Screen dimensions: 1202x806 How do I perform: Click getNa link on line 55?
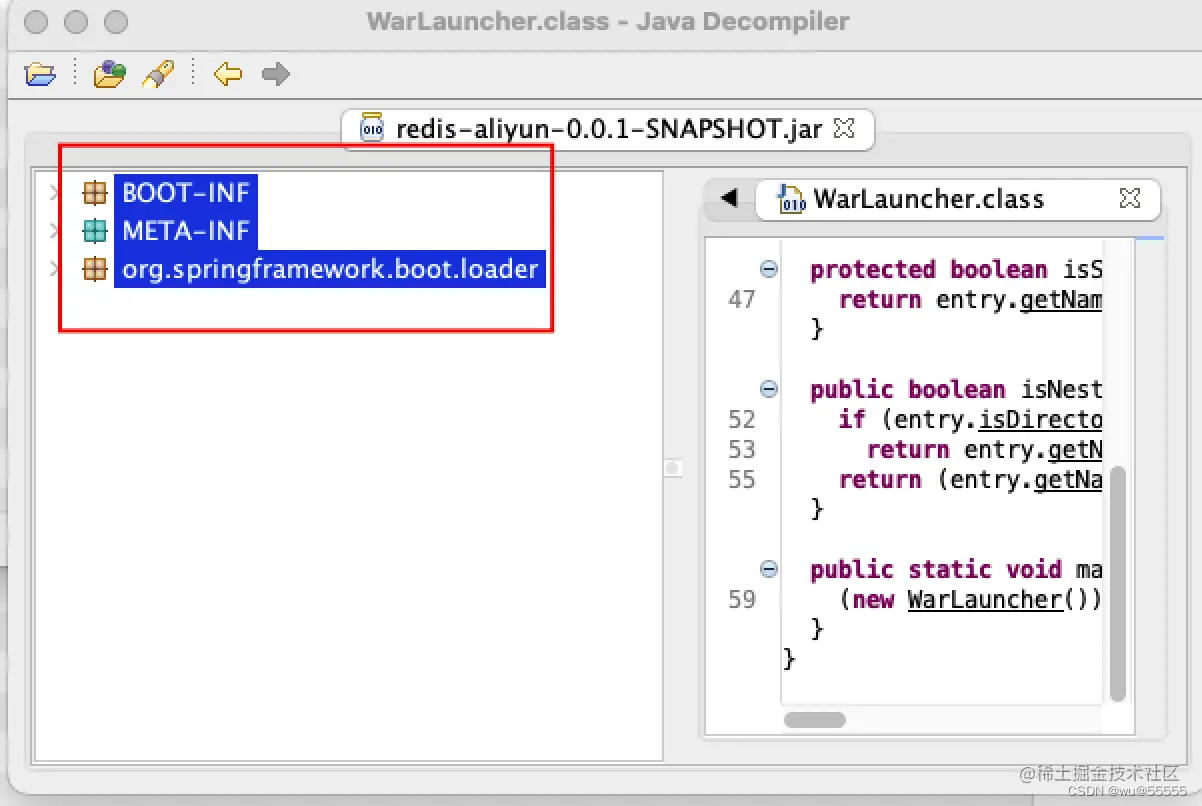tap(1068, 479)
